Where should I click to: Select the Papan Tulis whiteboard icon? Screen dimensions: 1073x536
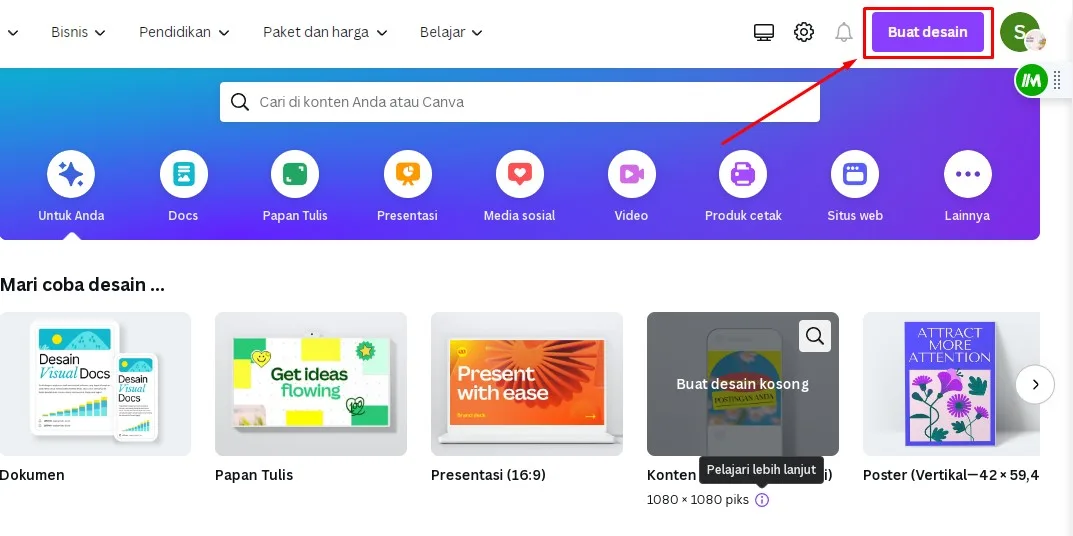pos(295,174)
